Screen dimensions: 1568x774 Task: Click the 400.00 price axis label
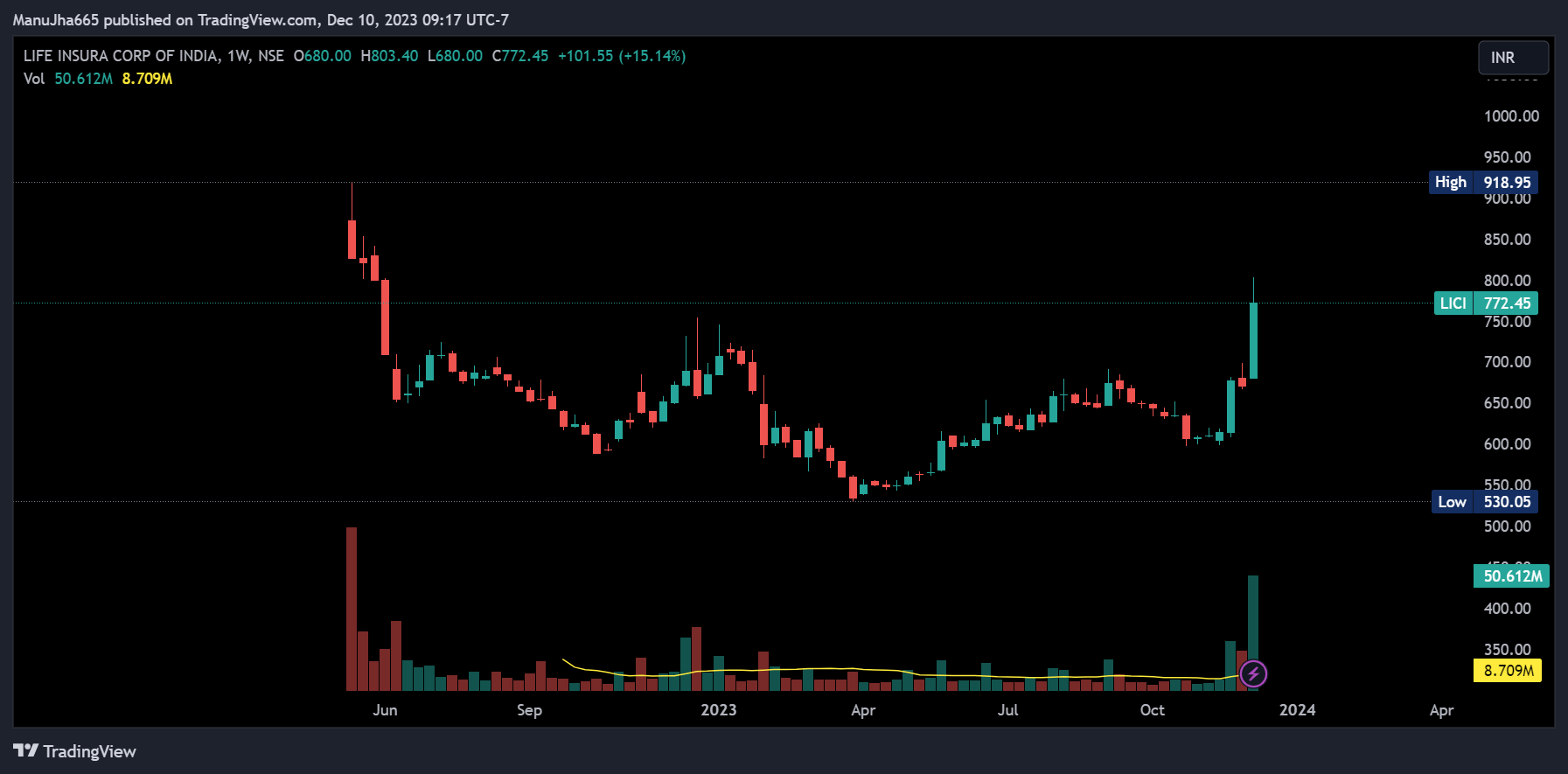click(x=1507, y=609)
